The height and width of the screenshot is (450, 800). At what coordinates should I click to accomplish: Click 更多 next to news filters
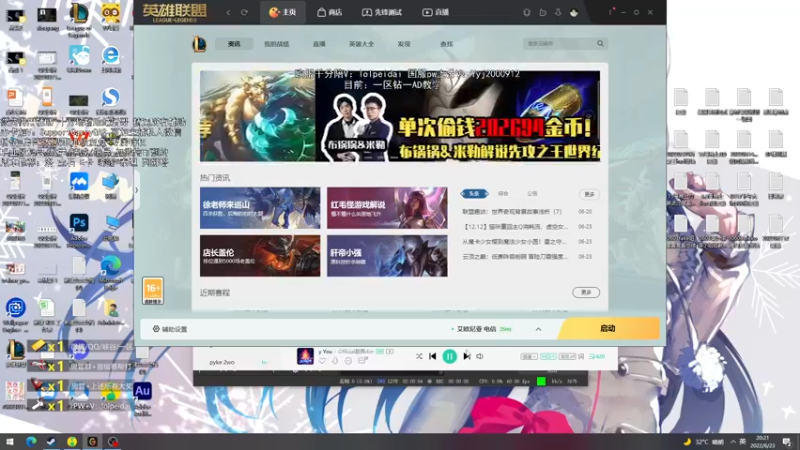tap(589, 194)
